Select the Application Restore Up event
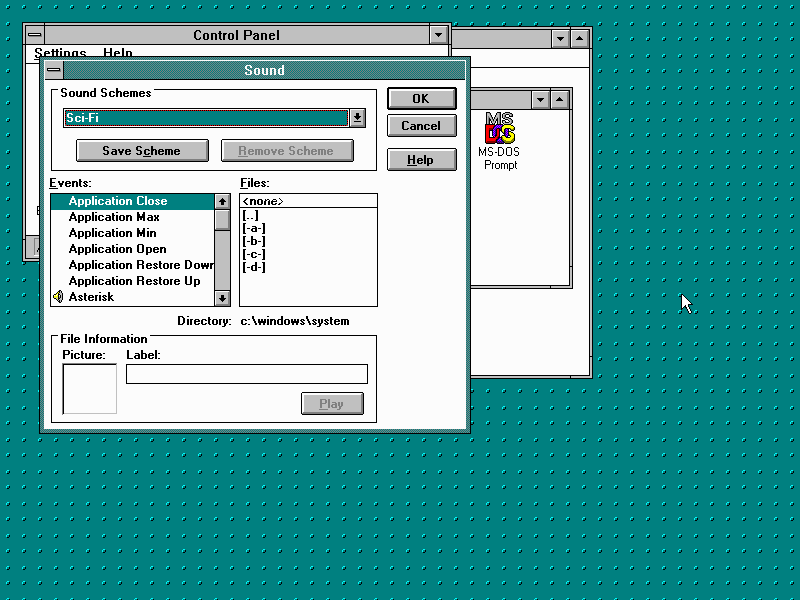The height and width of the screenshot is (600, 800). pos(134,281)
